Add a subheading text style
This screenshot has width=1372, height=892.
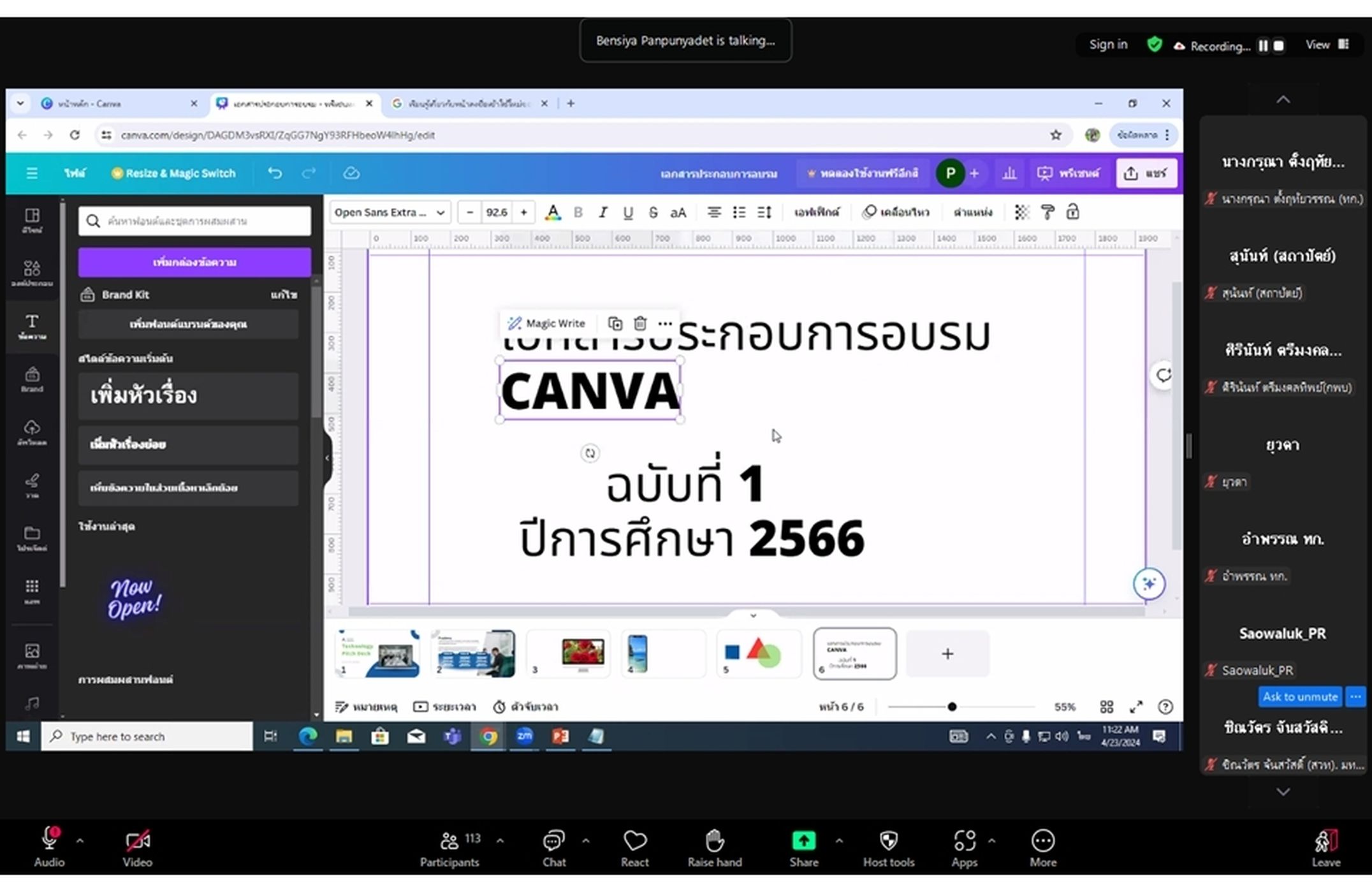pos(188,444)
